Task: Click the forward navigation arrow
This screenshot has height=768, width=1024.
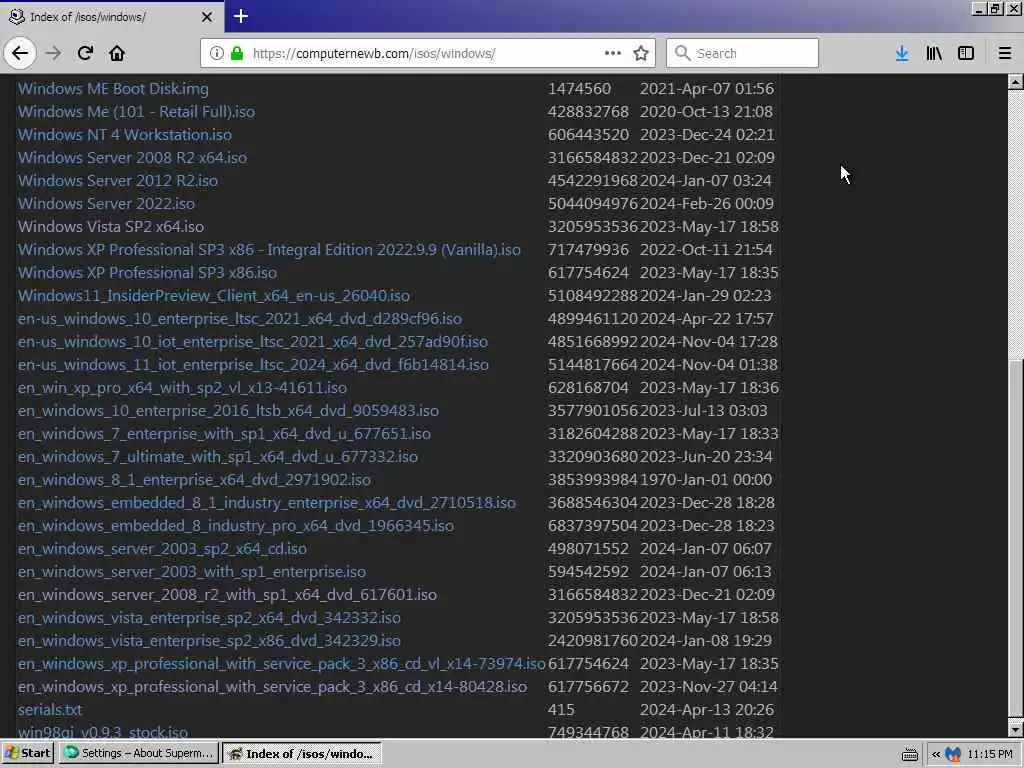Action: (x=53, y=53)
